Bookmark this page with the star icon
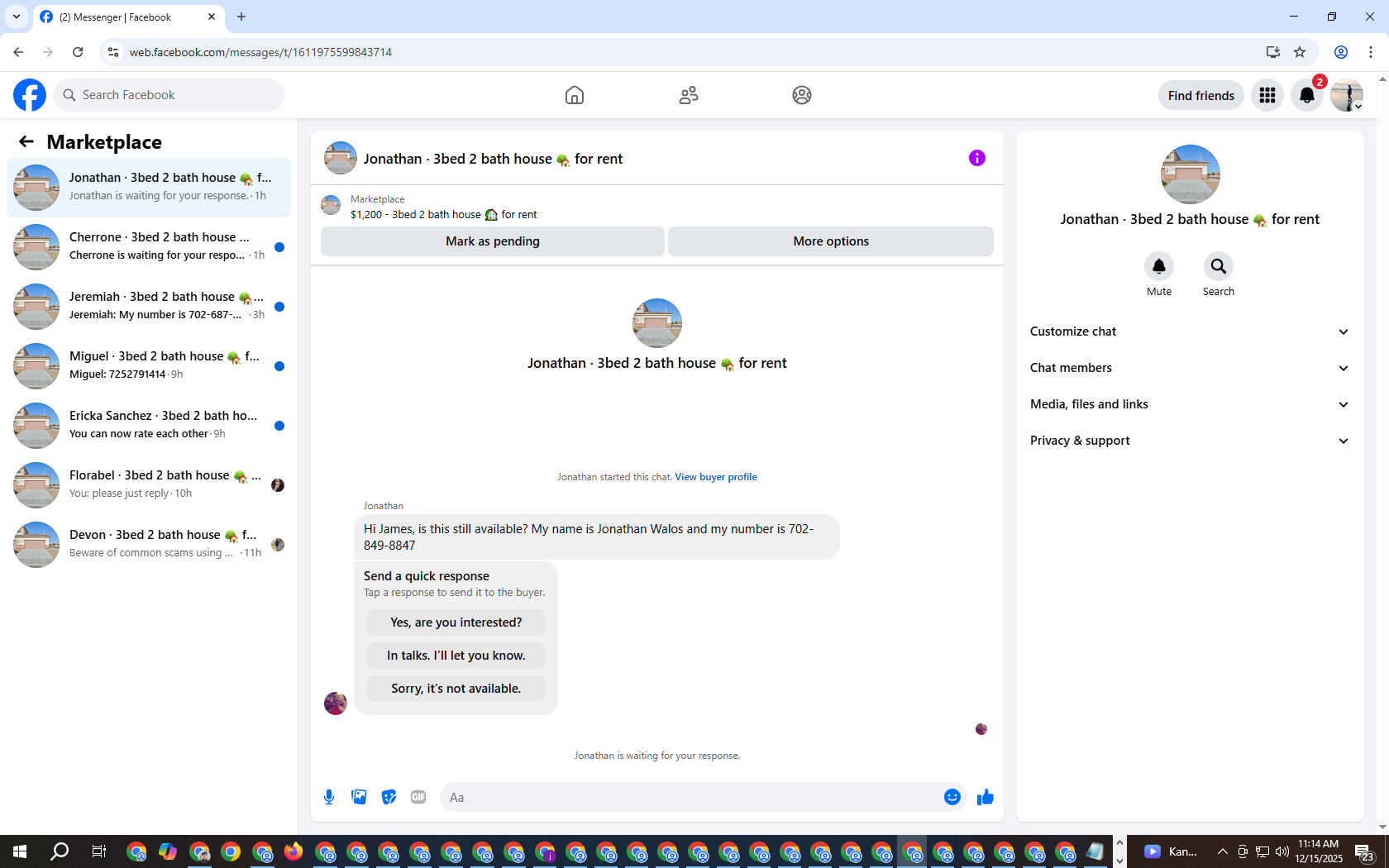This screenshot has height=868, width=1389. coord(1300,52)
